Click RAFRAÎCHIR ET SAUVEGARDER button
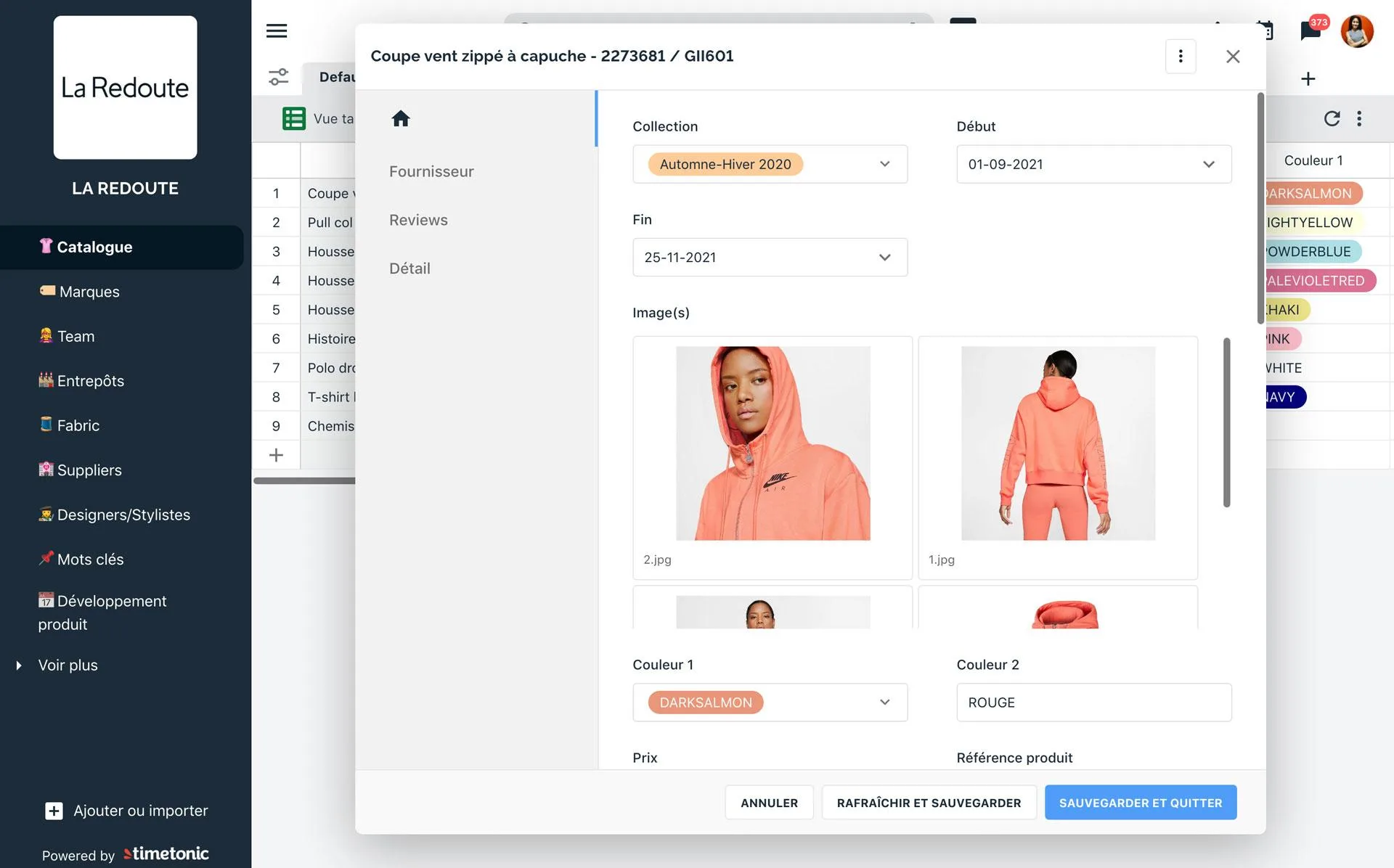This screenshot has height=868, width=1394. (x=929, y=803)
